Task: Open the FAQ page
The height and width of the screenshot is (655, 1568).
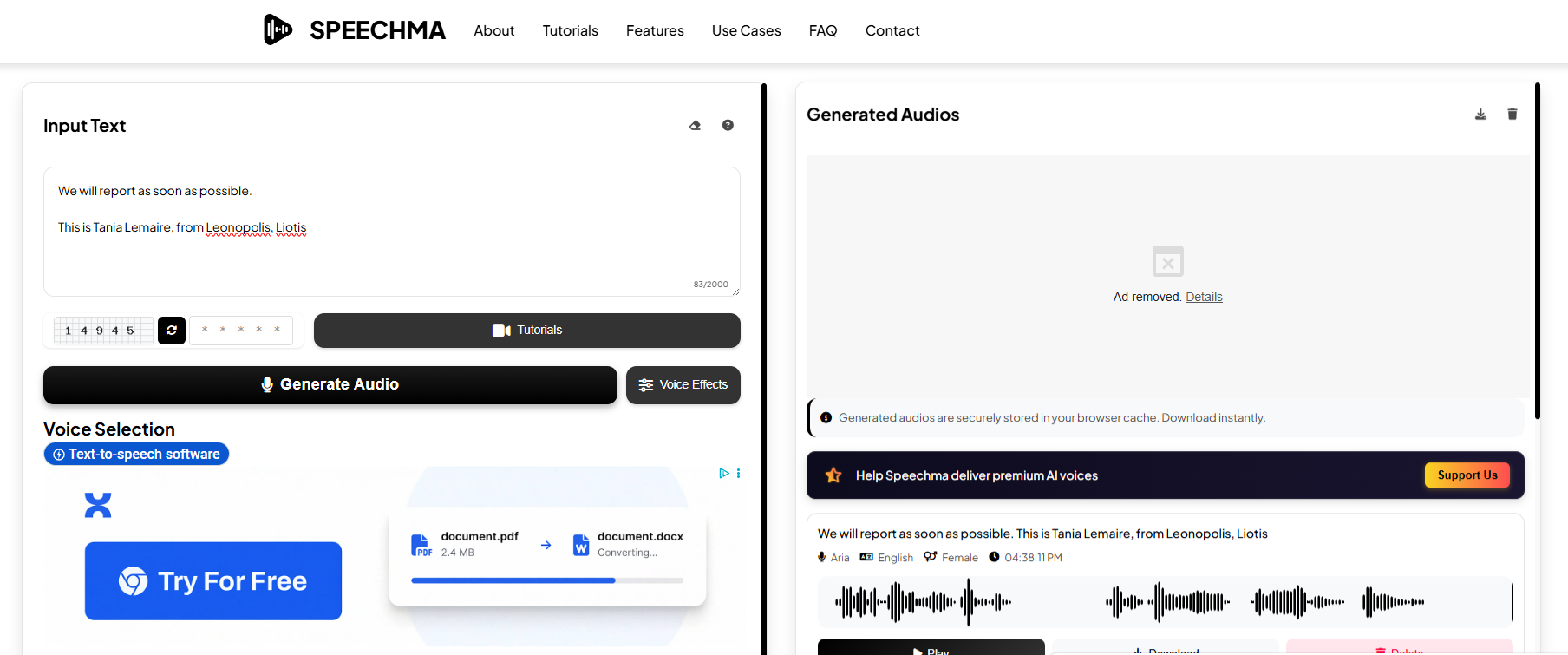Action: click(823, 30)
